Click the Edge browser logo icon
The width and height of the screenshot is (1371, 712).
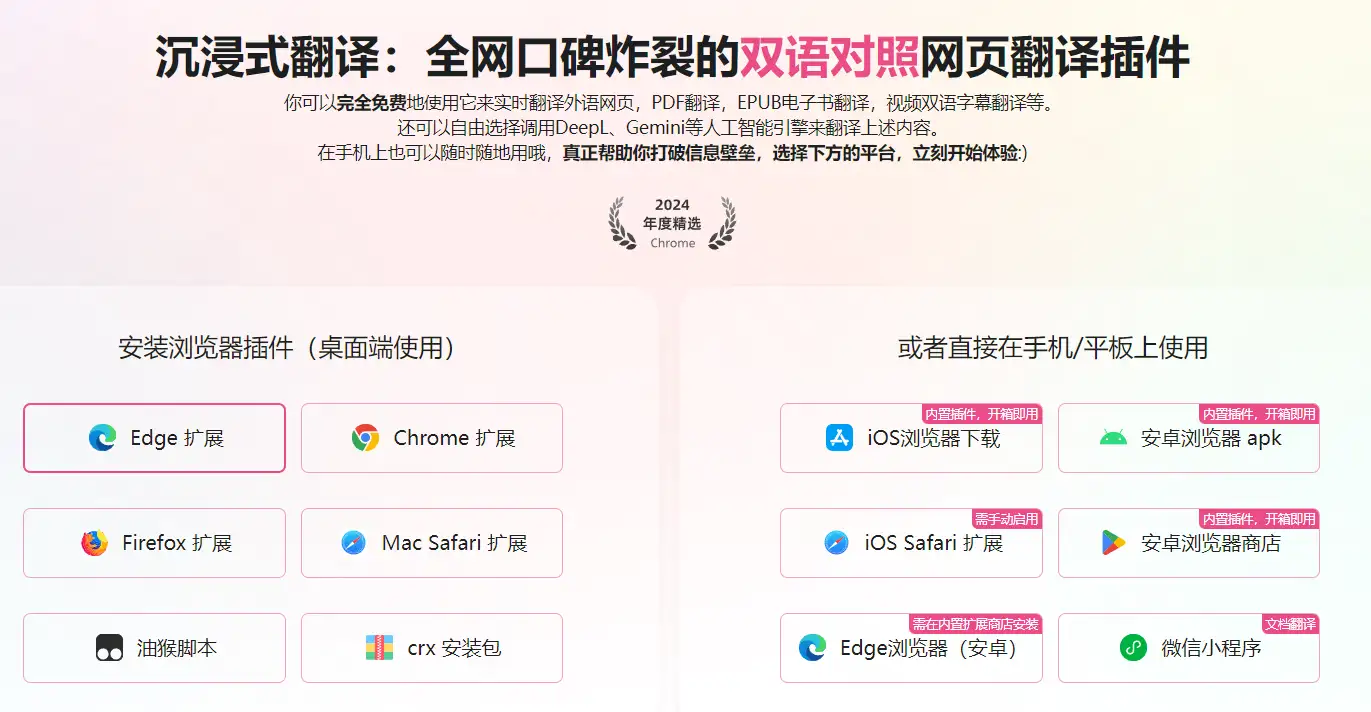click(x=102, y=438)
